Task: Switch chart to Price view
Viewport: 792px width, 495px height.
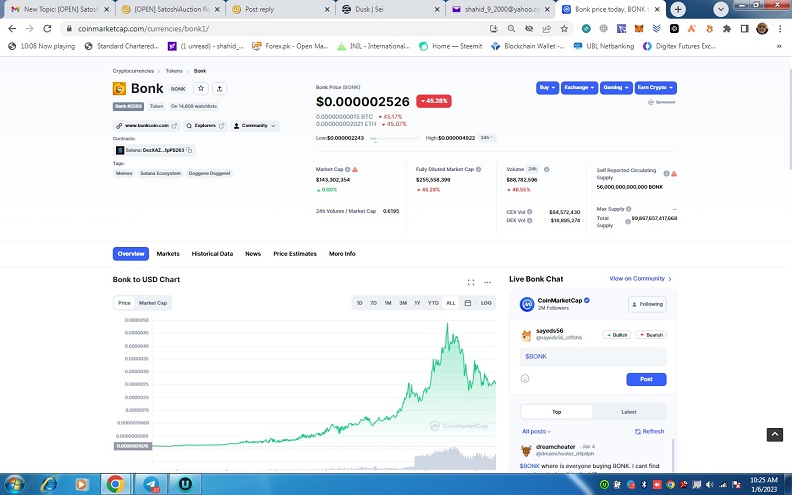Action: 124,303
